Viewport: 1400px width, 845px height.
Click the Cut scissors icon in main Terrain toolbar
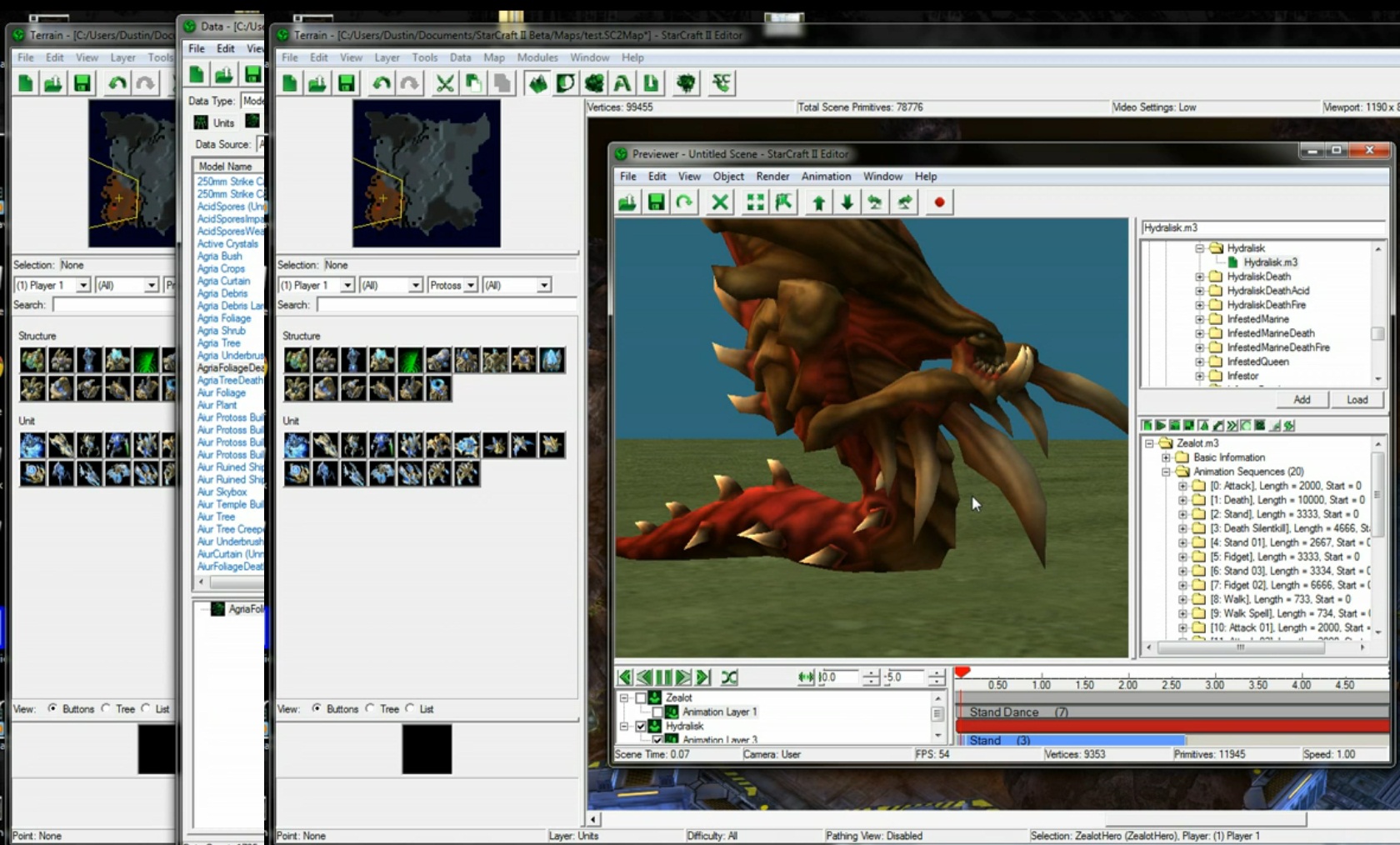click(x=445, y=83)
